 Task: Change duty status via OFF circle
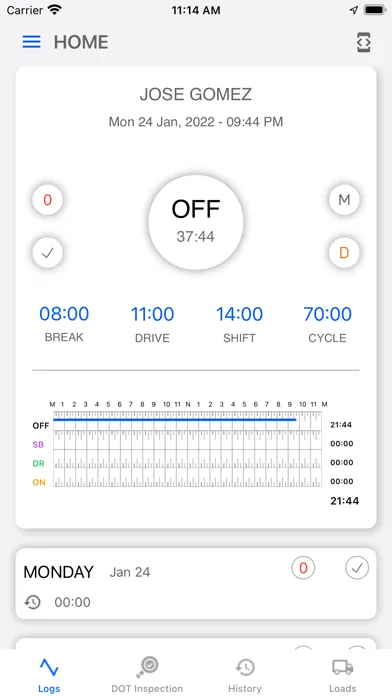point(196,222)
